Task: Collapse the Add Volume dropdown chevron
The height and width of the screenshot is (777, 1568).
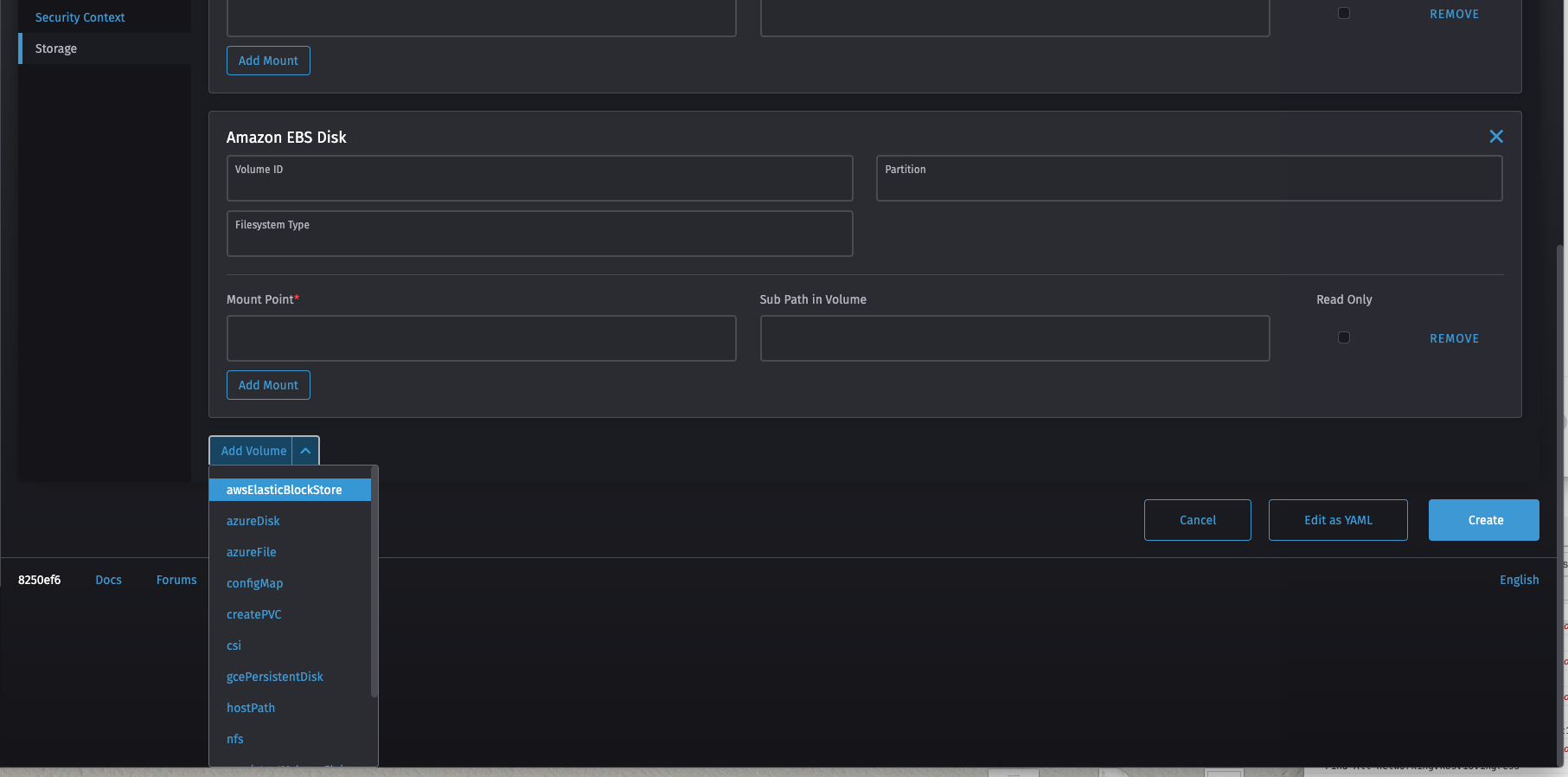Action: [305, 451]
